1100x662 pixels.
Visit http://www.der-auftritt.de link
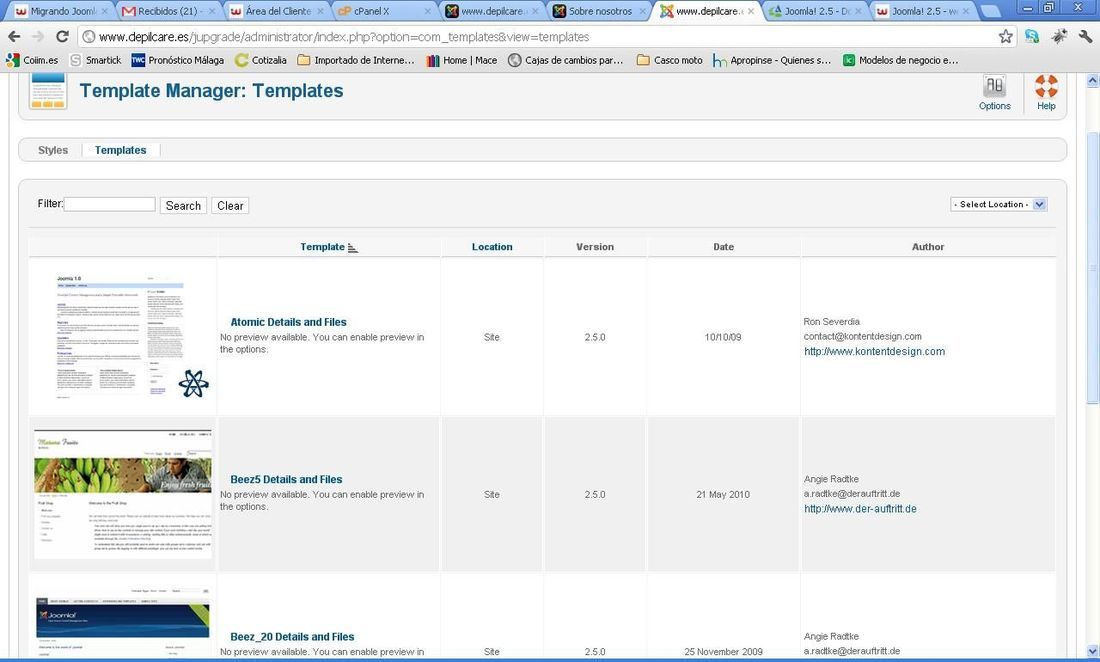click(860, 509)
